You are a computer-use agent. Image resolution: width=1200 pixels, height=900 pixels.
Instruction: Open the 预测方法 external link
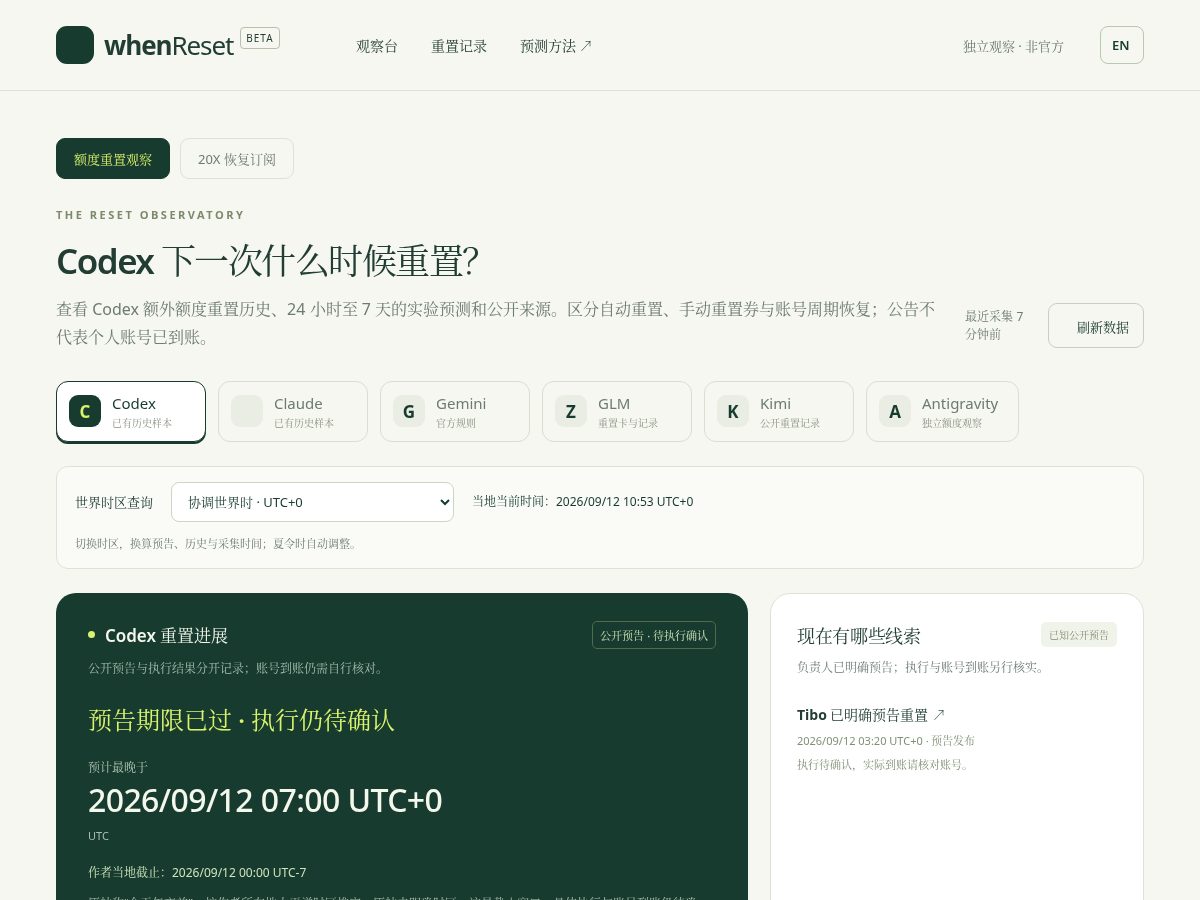(556, 46)
